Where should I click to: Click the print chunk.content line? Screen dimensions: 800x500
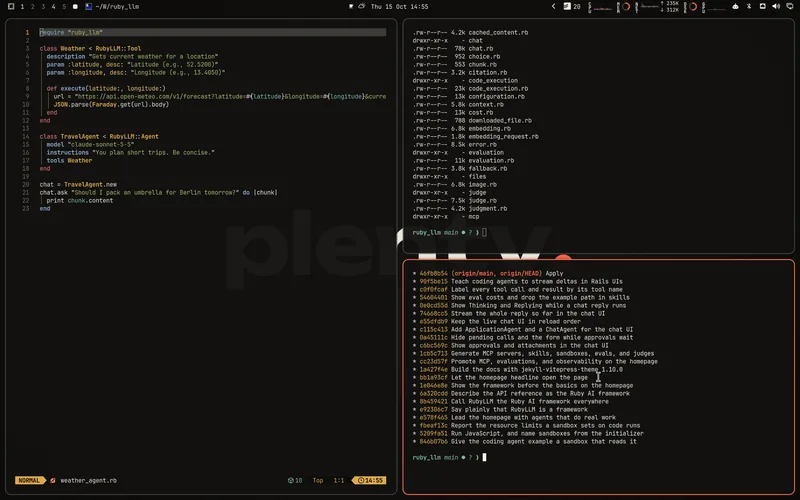coord(80,201)
